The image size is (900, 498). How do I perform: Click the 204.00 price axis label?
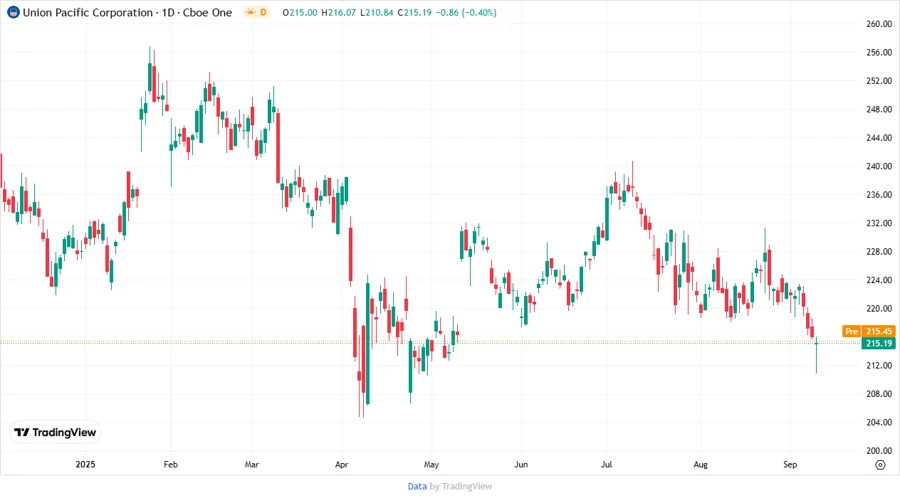pyautogui.click(x=879, y=422)
